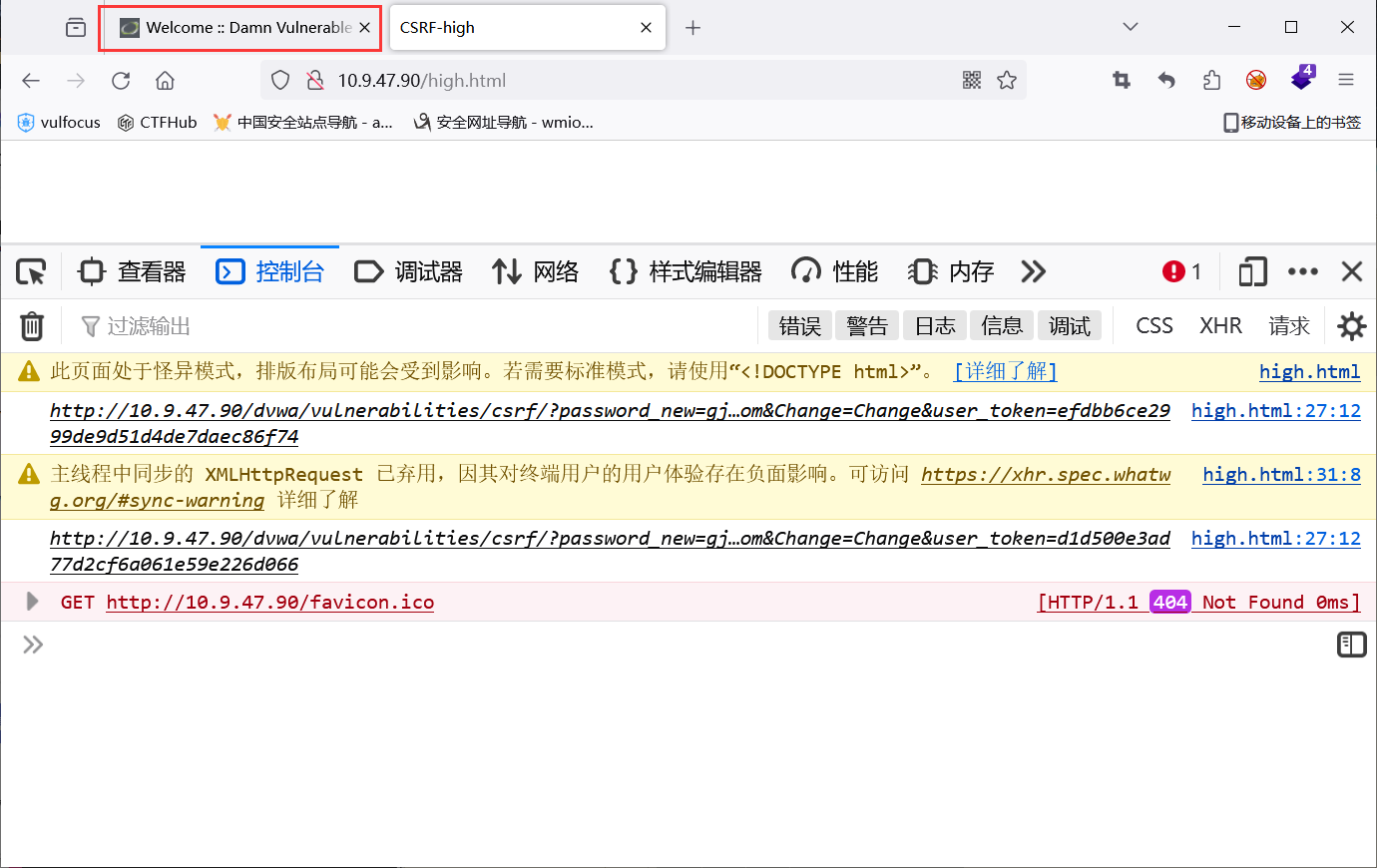This screenshot has height=868, width=1377.
Task: Open Firefox application menu with the hamburger icon
Action: pos(1346,80)
